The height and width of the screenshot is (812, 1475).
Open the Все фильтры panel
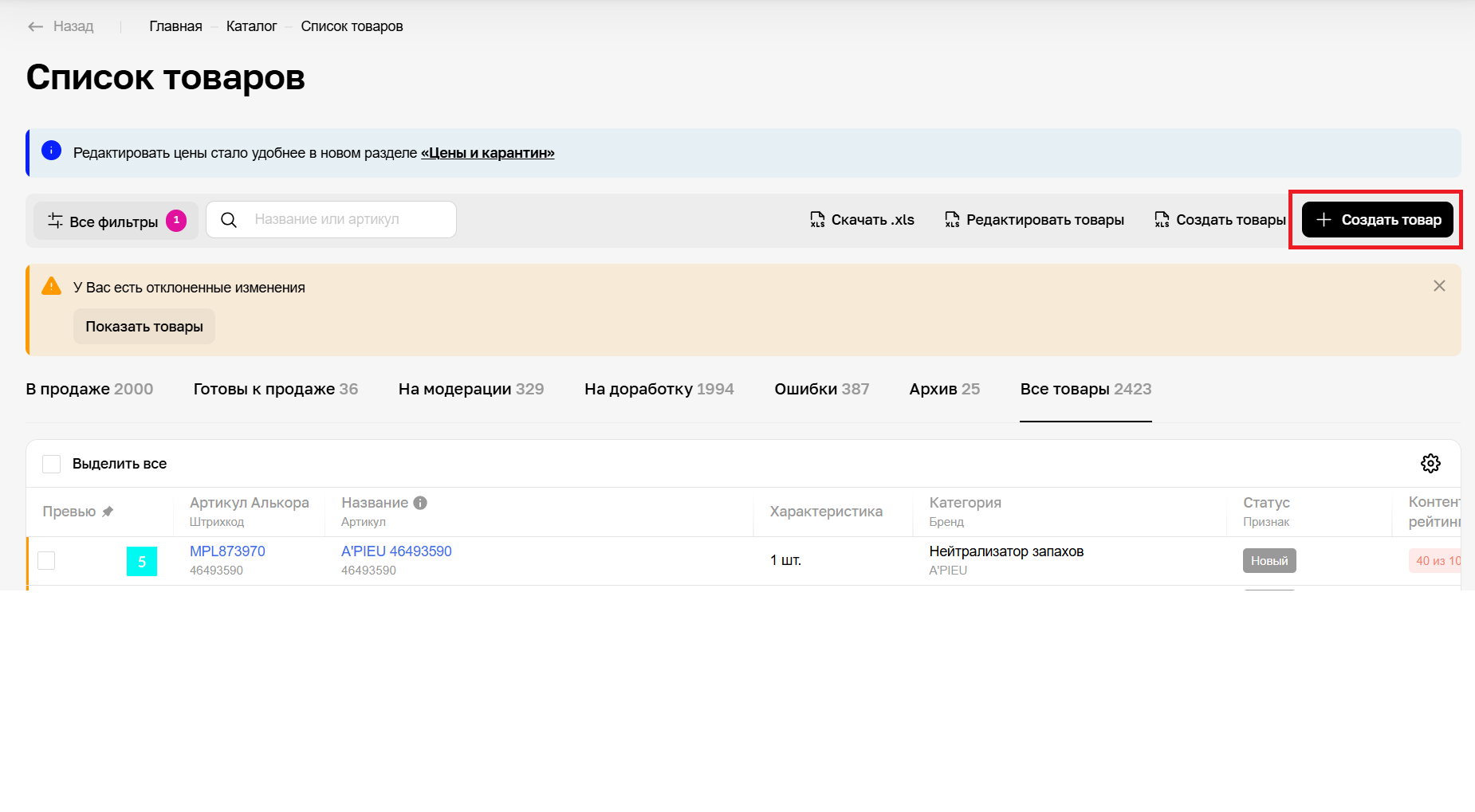click(114, 222)
